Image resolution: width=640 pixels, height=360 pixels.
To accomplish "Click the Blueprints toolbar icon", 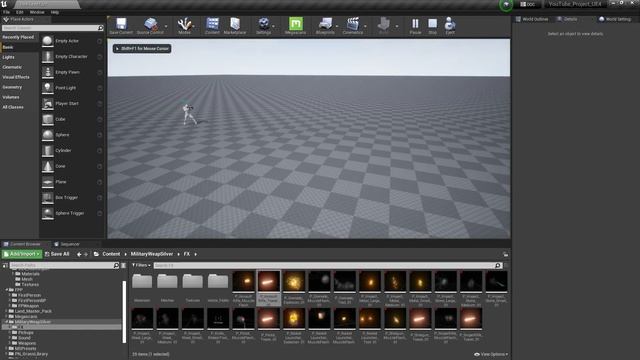I will [325, 24].
